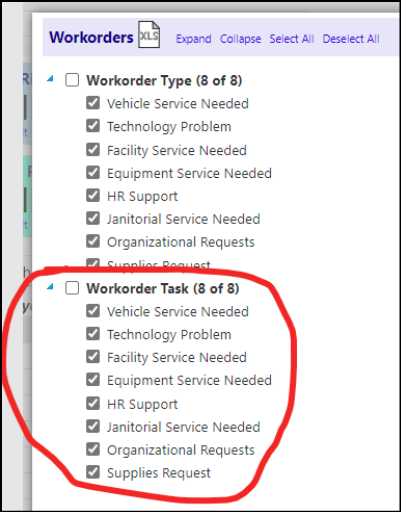Uncheck Equipment Service Needed under Workorder Type
Image resolution: width=401 pixels, height=512 pixels.
click(x=93, y=173)
